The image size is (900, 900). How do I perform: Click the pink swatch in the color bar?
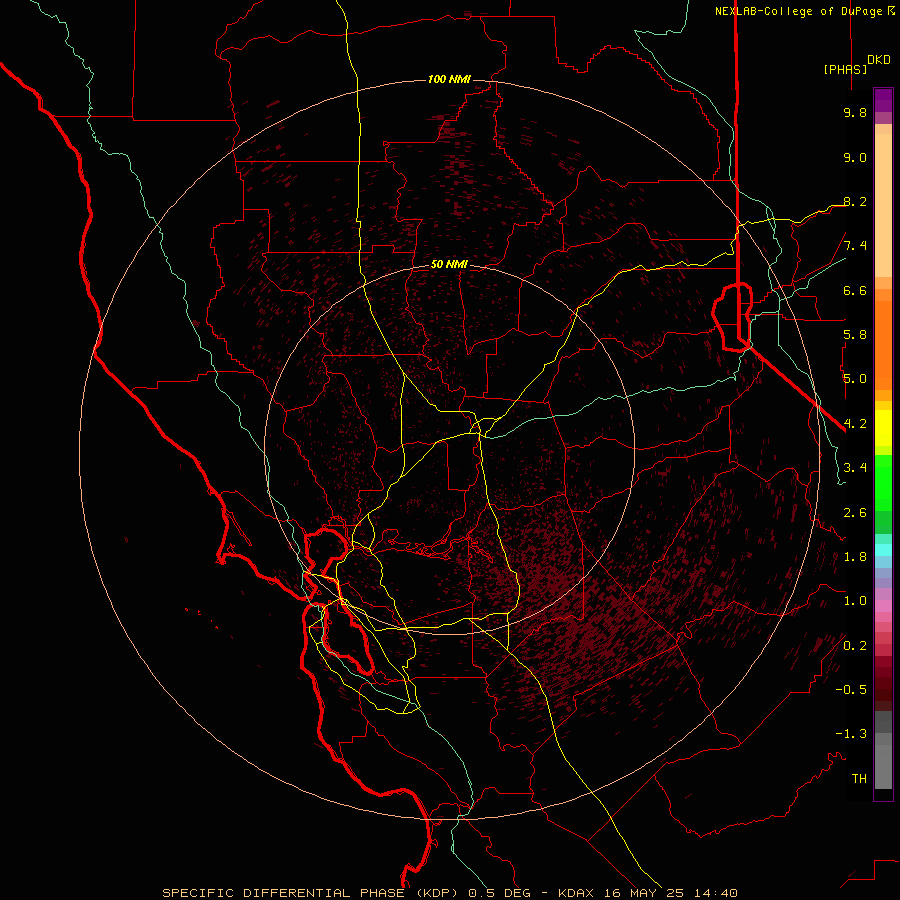(x=883, y=606)
